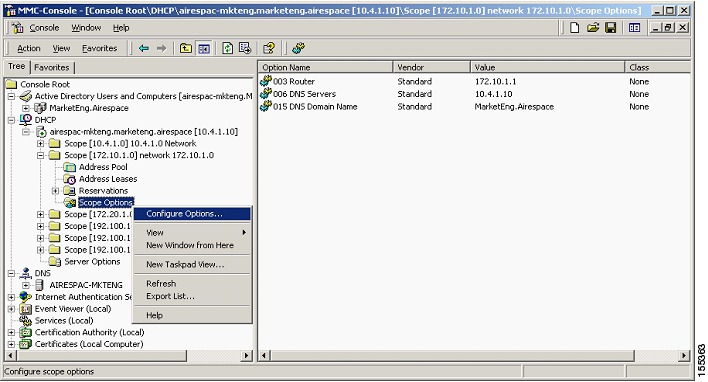The height and width of the screenshot is (382, 708).
Task: Collapse the Active Directory Users and Computers node
Action: (11, 96)
